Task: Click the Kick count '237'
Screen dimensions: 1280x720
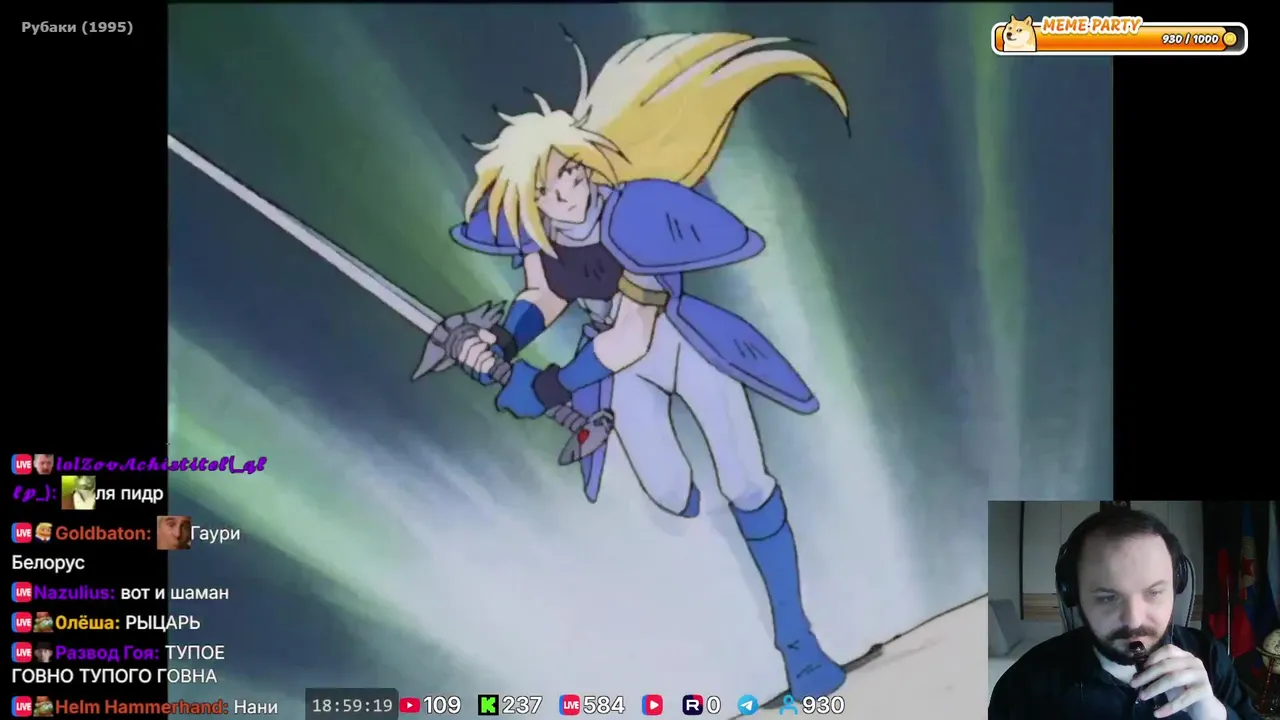Action: coord(522,705)
